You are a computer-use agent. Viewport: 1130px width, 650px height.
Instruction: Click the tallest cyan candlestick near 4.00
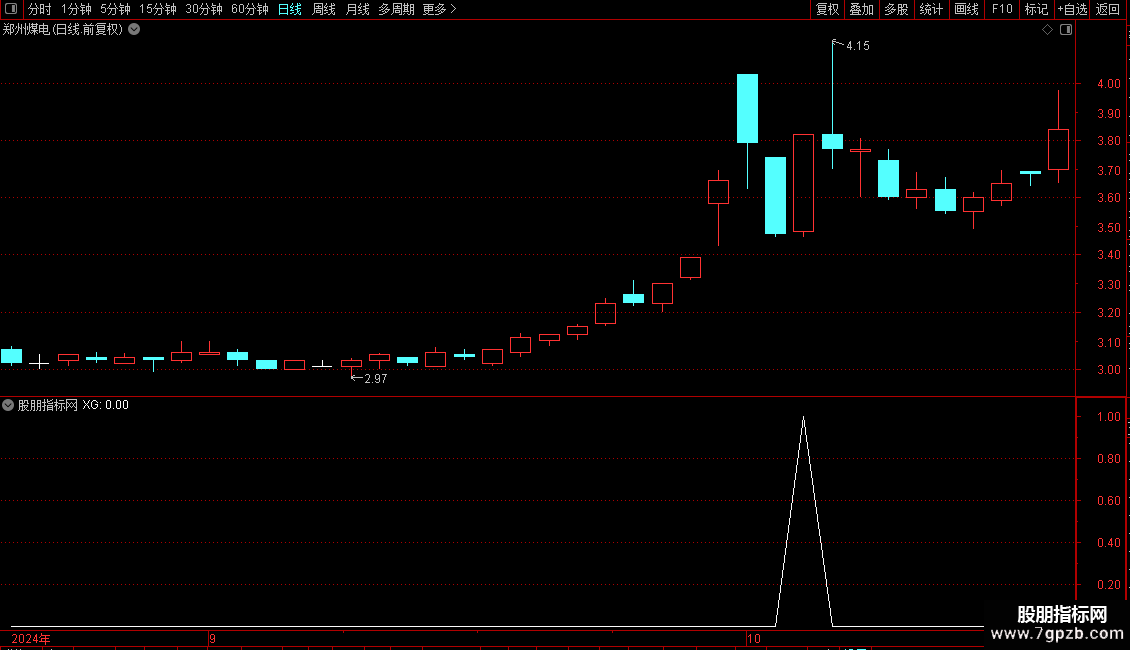[747, 108]
